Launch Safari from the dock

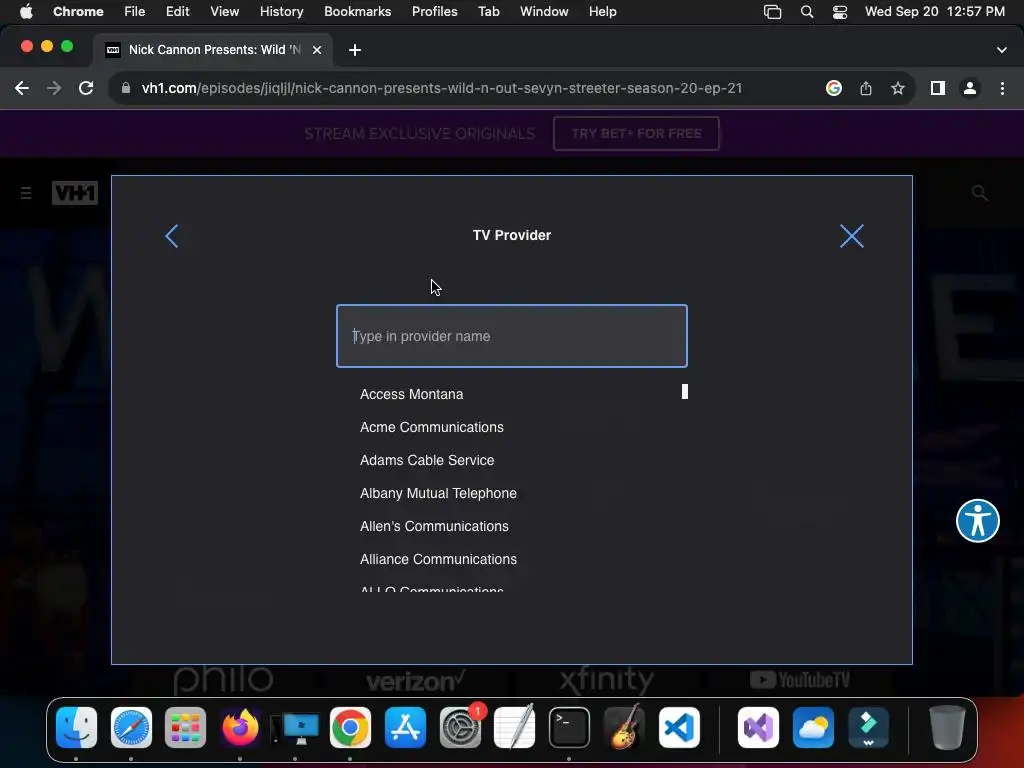[x=131, y=728]
